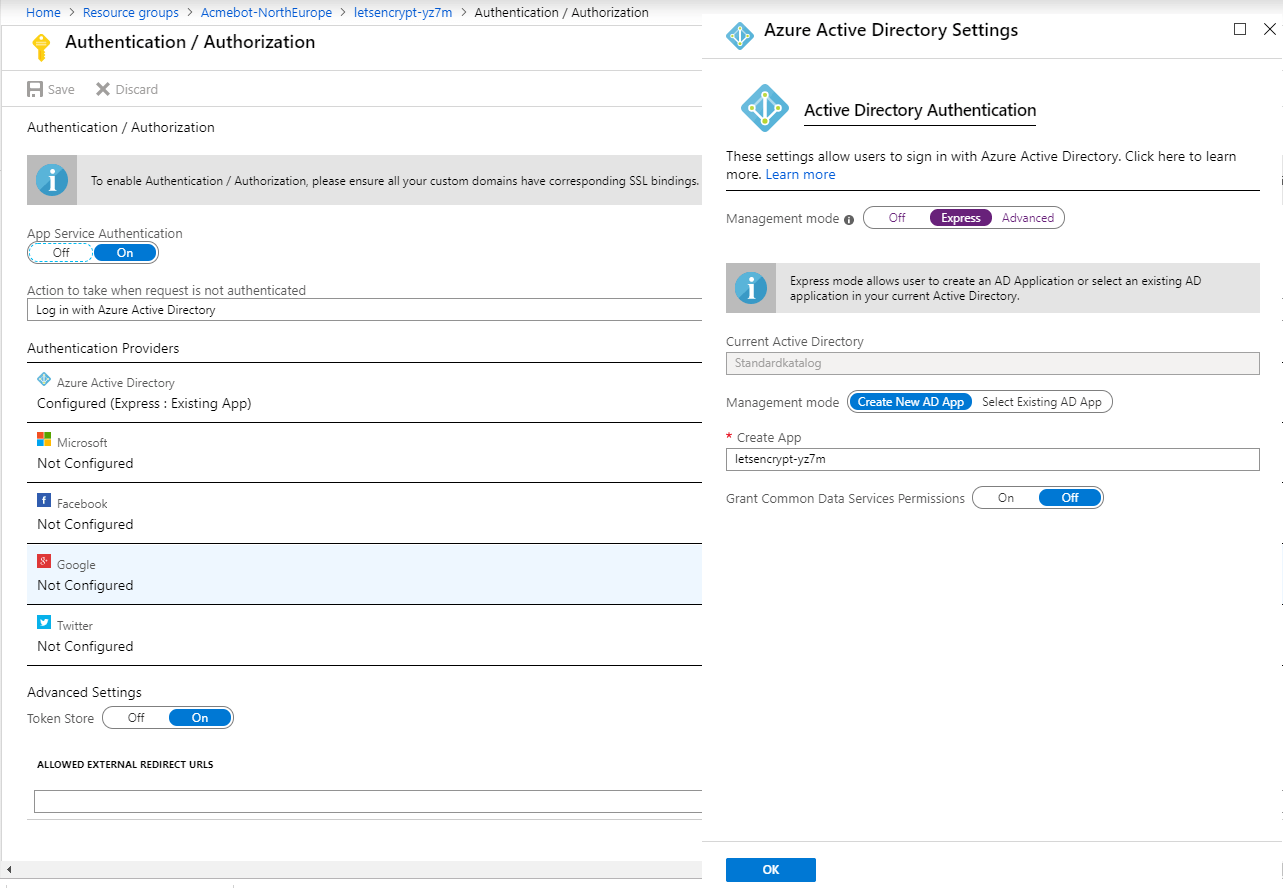
Task: Click the Discard button
Action: click(x=127, y=89)
